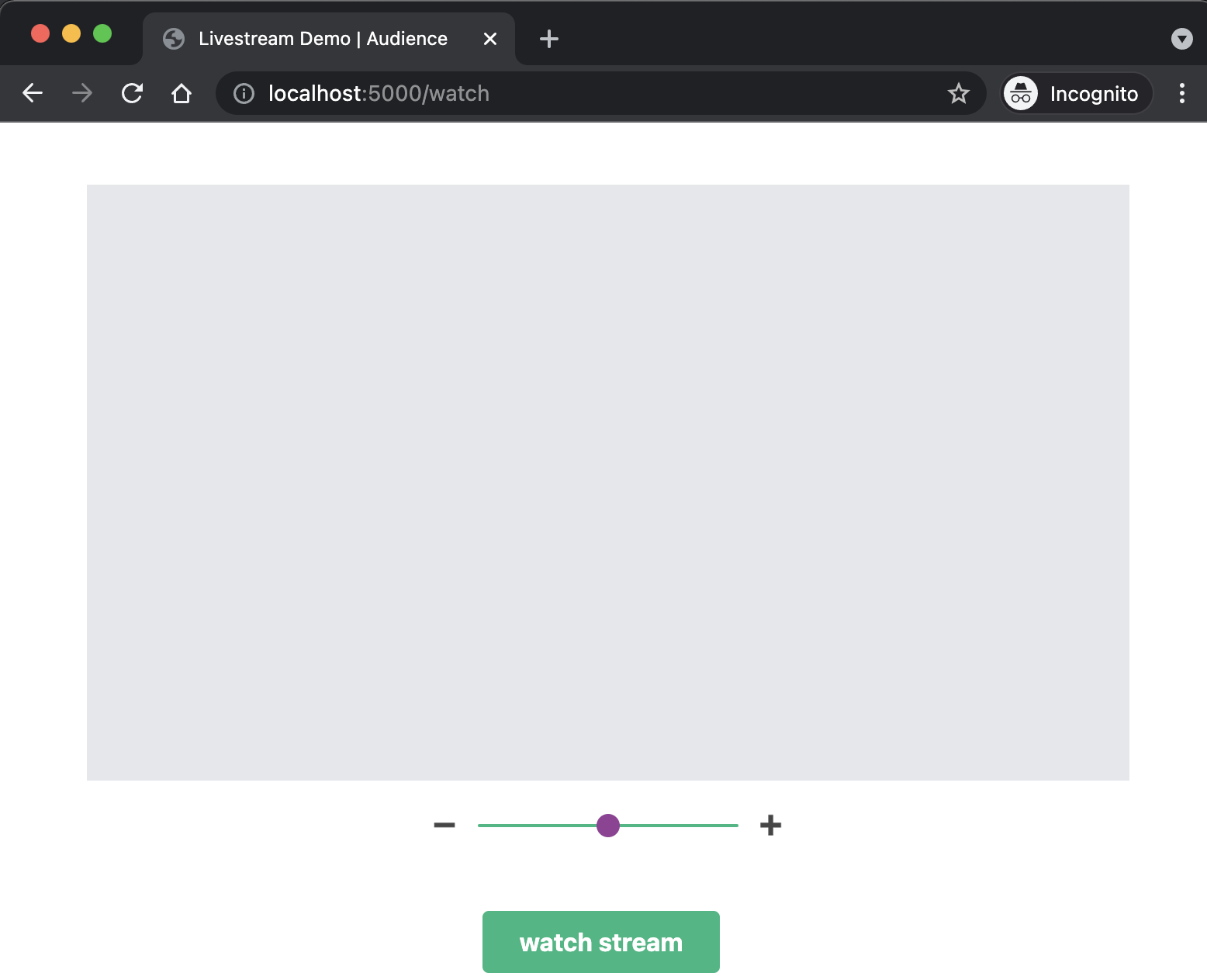Open the Chrome three-dot menu
This screenshot has height=980, width=1207.
[1181, 93]
